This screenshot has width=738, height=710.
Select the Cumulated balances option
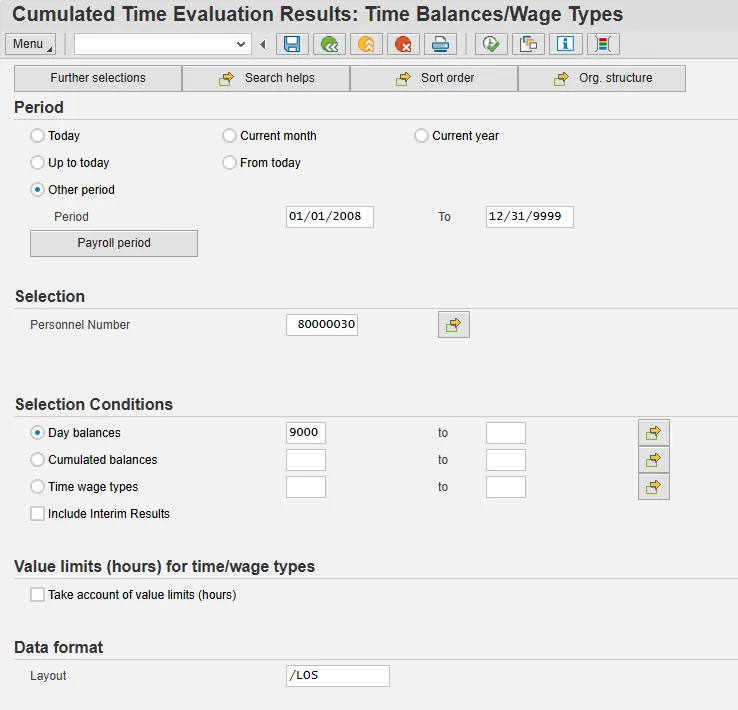pos(38,460)
